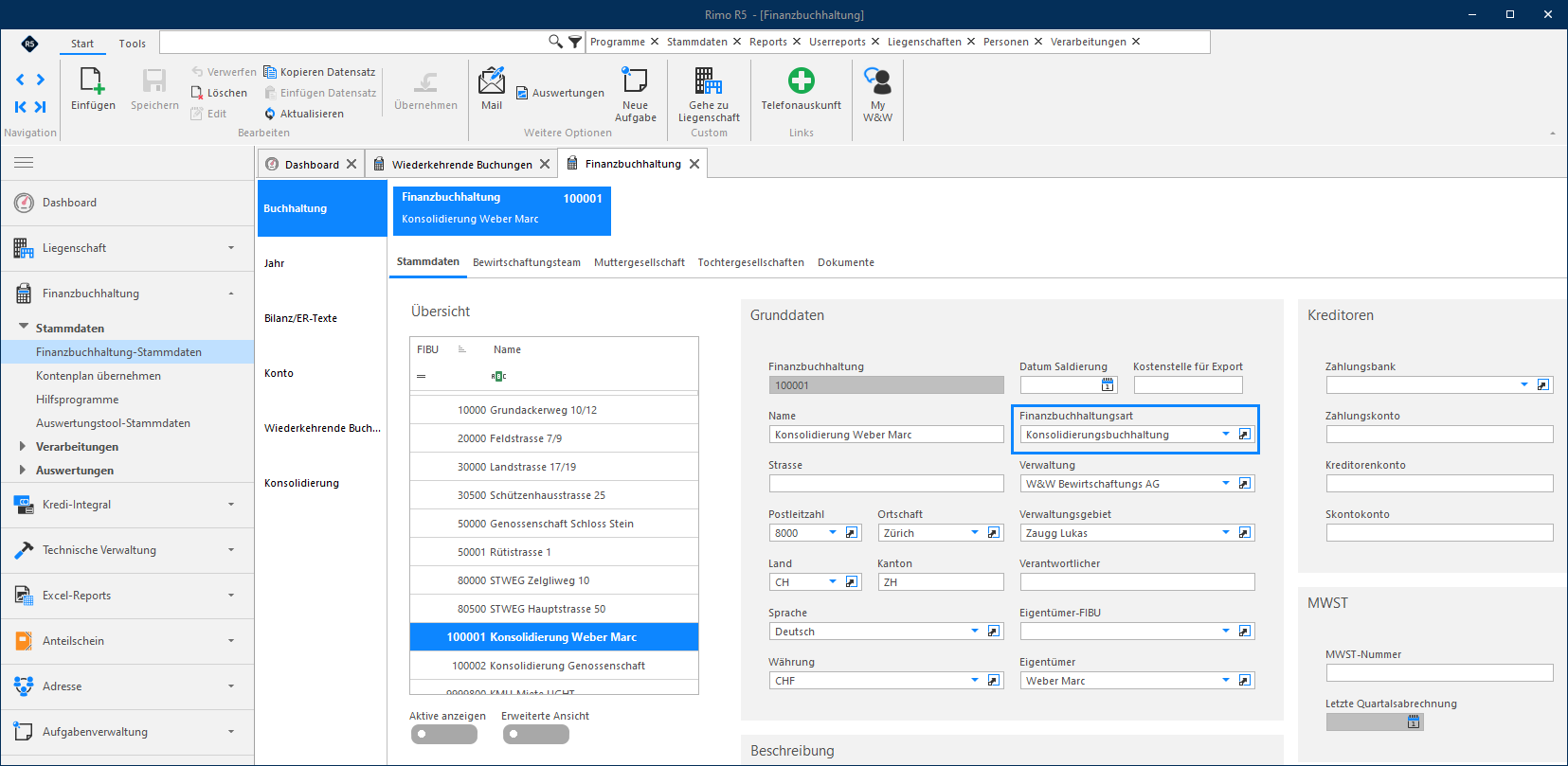Image resolution: width=1568 pixels, height=766 pixels.
Task: Open the Dokumente tab
Action: [846, 262]
